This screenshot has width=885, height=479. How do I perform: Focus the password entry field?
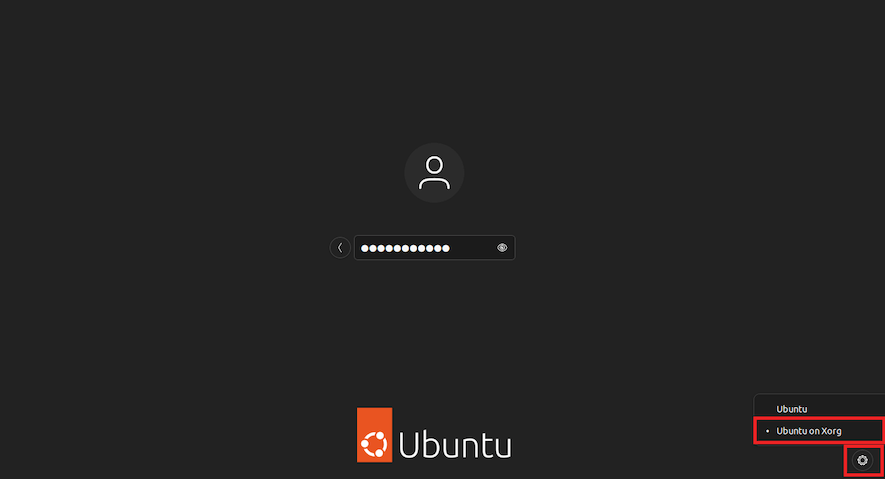[434, 248]
